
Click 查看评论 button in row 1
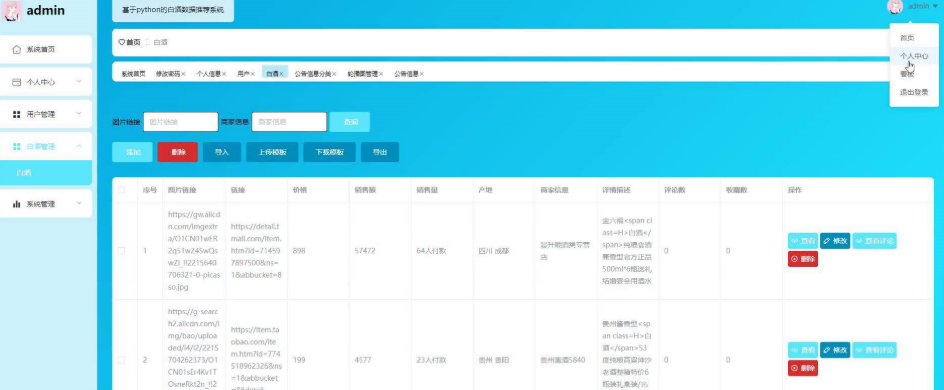[874, 241]
